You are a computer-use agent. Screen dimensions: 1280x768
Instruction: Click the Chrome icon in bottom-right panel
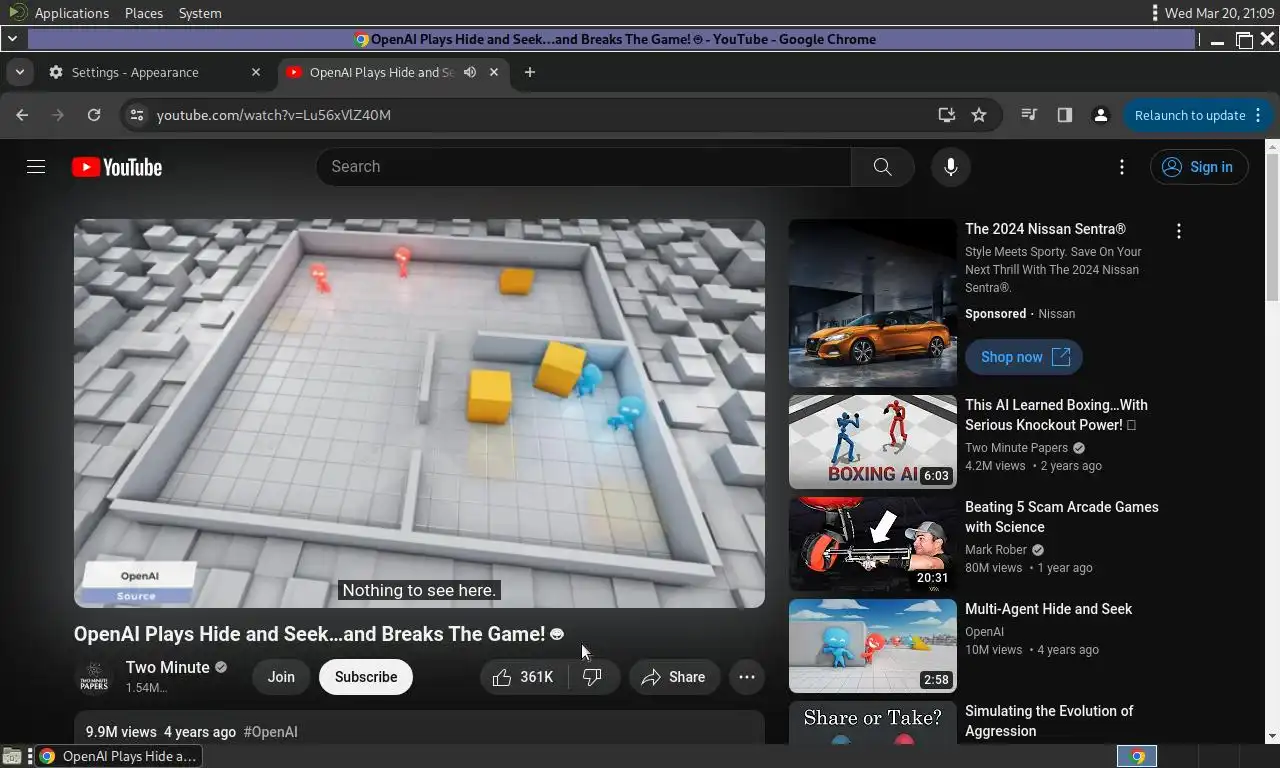click(x=1137, y=756)
